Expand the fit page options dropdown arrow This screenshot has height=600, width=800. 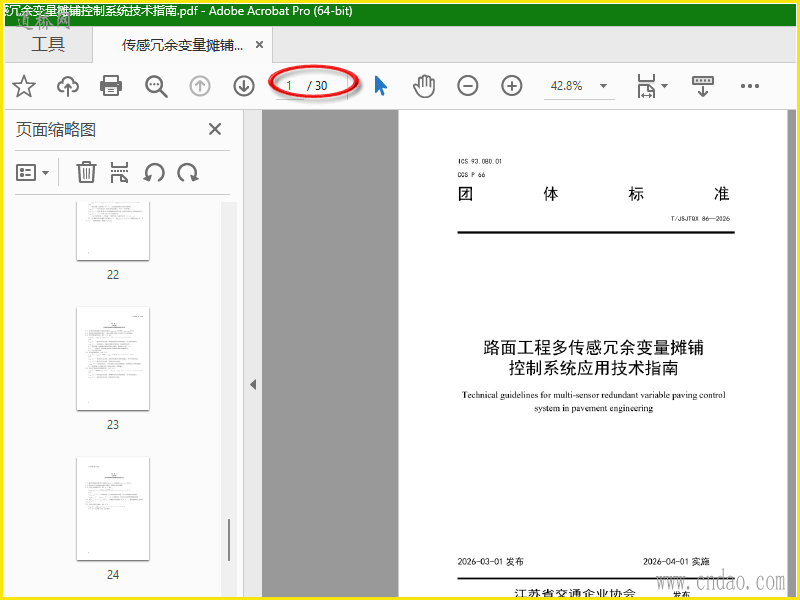[664, 86]
